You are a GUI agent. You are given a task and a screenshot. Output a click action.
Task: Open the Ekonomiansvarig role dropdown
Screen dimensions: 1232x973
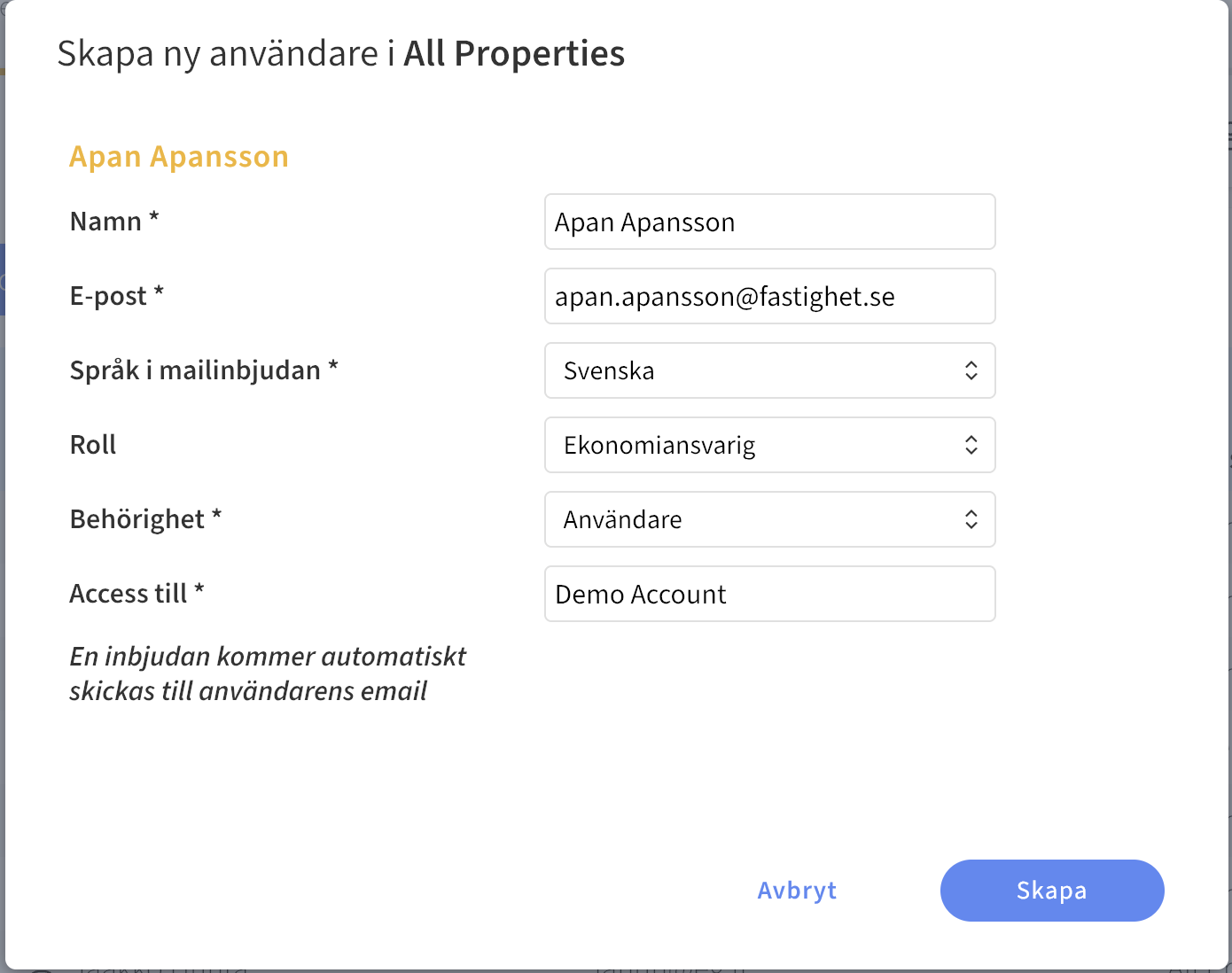coord(769,445)
